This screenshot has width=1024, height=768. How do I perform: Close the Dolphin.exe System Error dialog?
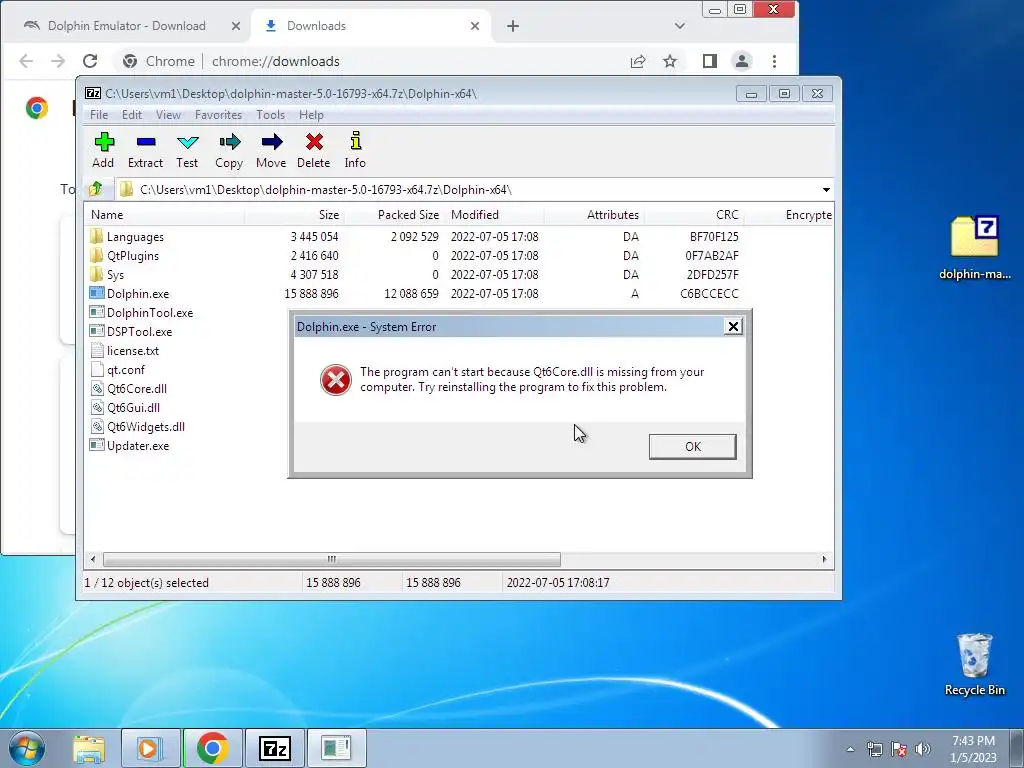(x=733, y=327)
